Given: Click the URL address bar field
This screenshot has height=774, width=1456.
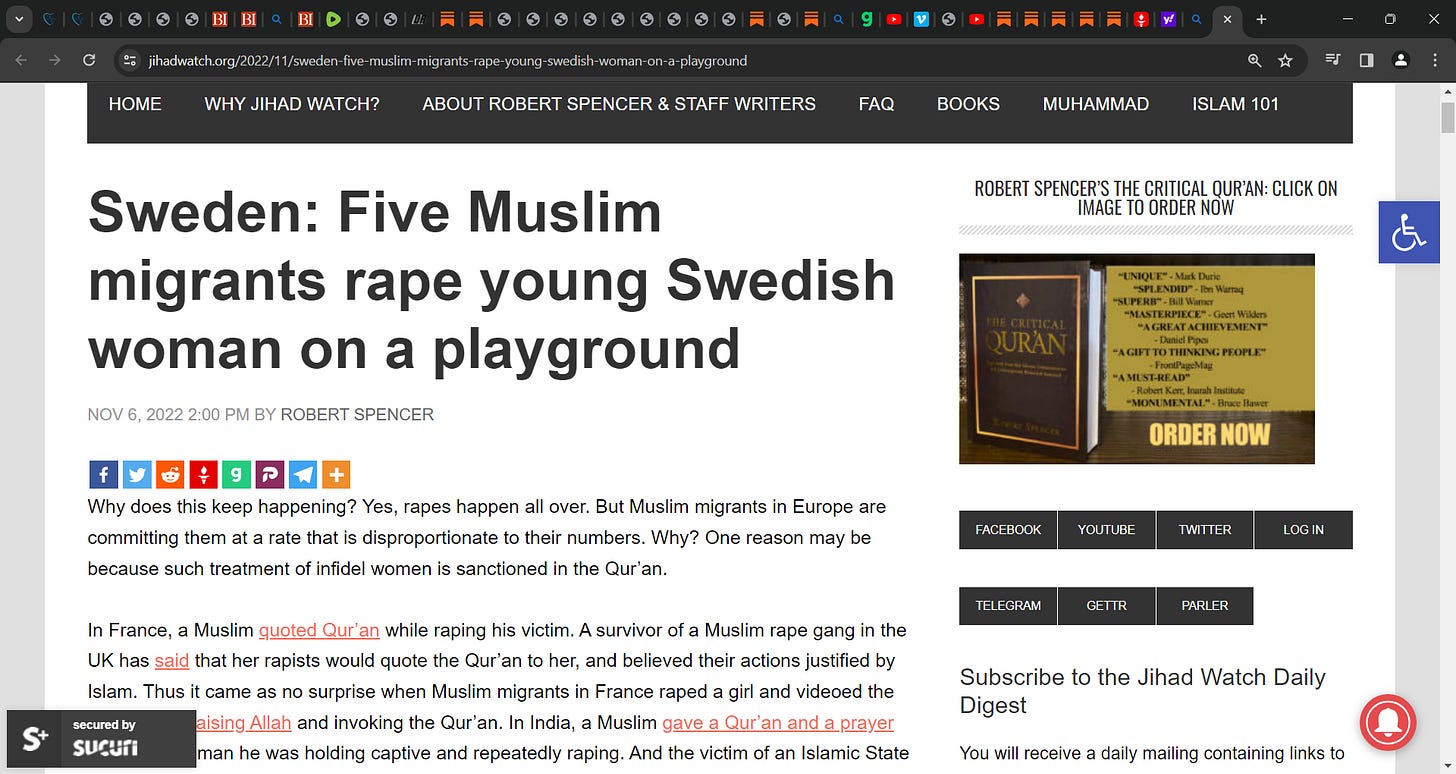Looking at the screenshot, I should [690, 60].
